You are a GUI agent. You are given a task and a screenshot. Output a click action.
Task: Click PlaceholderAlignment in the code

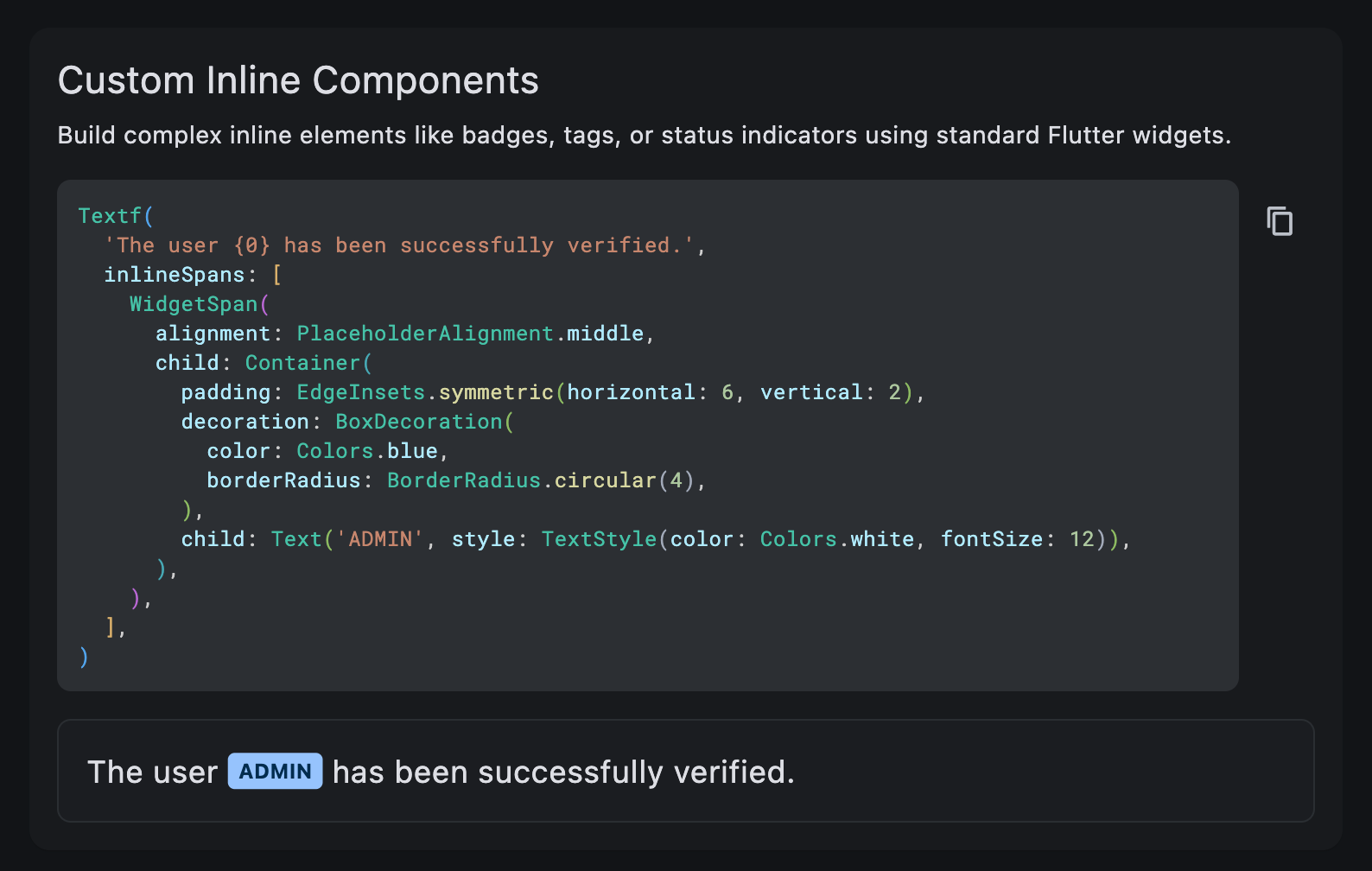(x=424, y=334)
